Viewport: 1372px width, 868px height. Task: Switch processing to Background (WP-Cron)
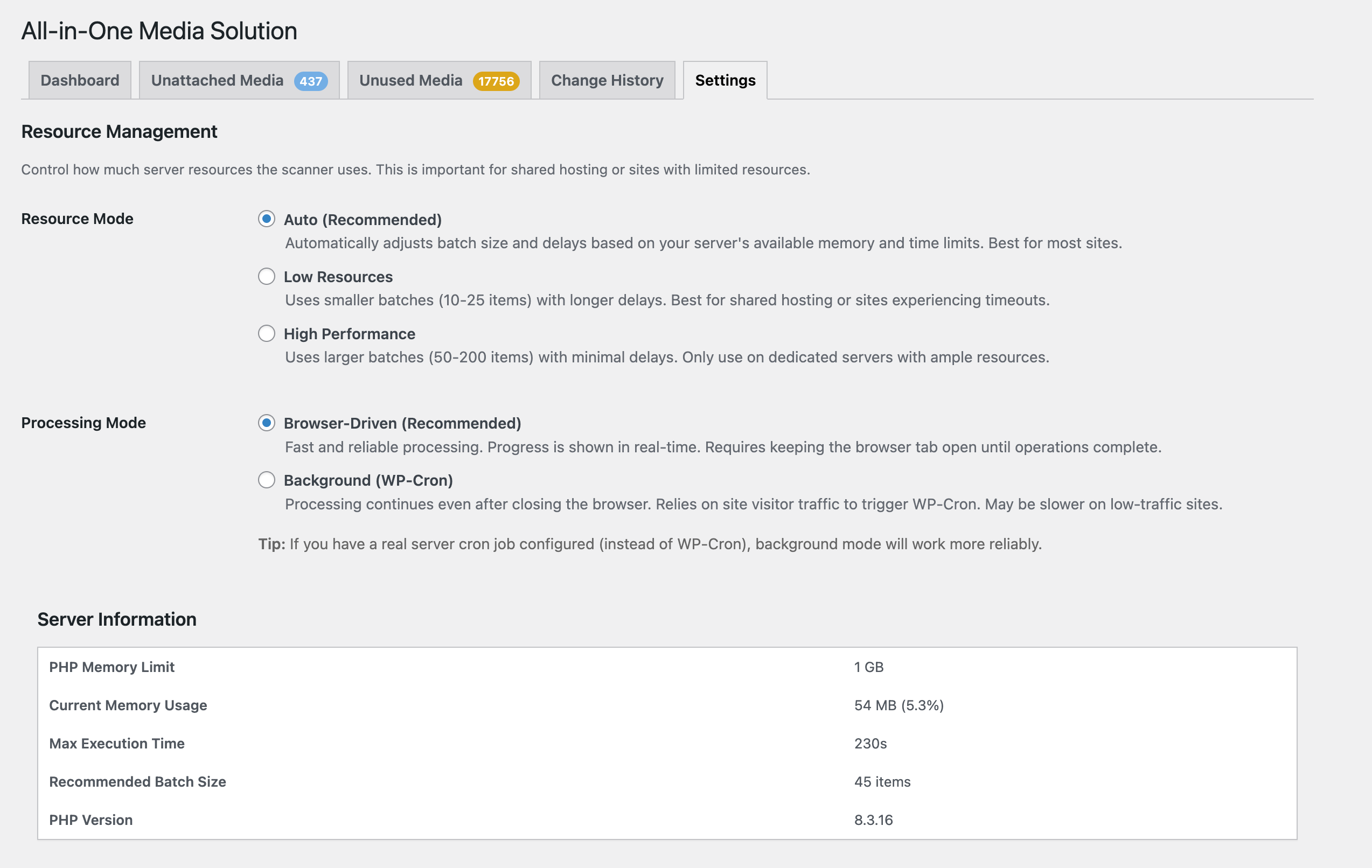click(x=266, y=480)
